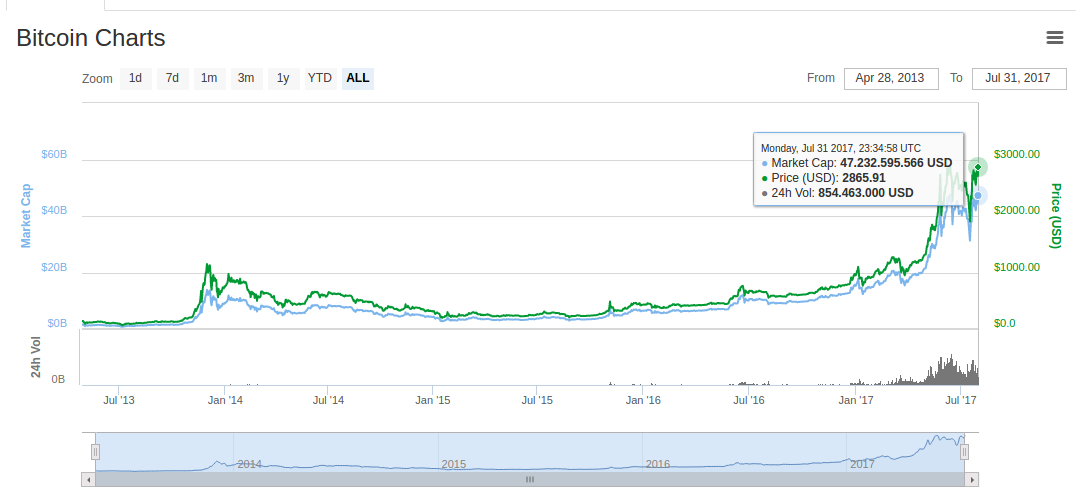Set zoom range to 1d
The height and width of the screenshot is (501, 1080).
(136, 78)
